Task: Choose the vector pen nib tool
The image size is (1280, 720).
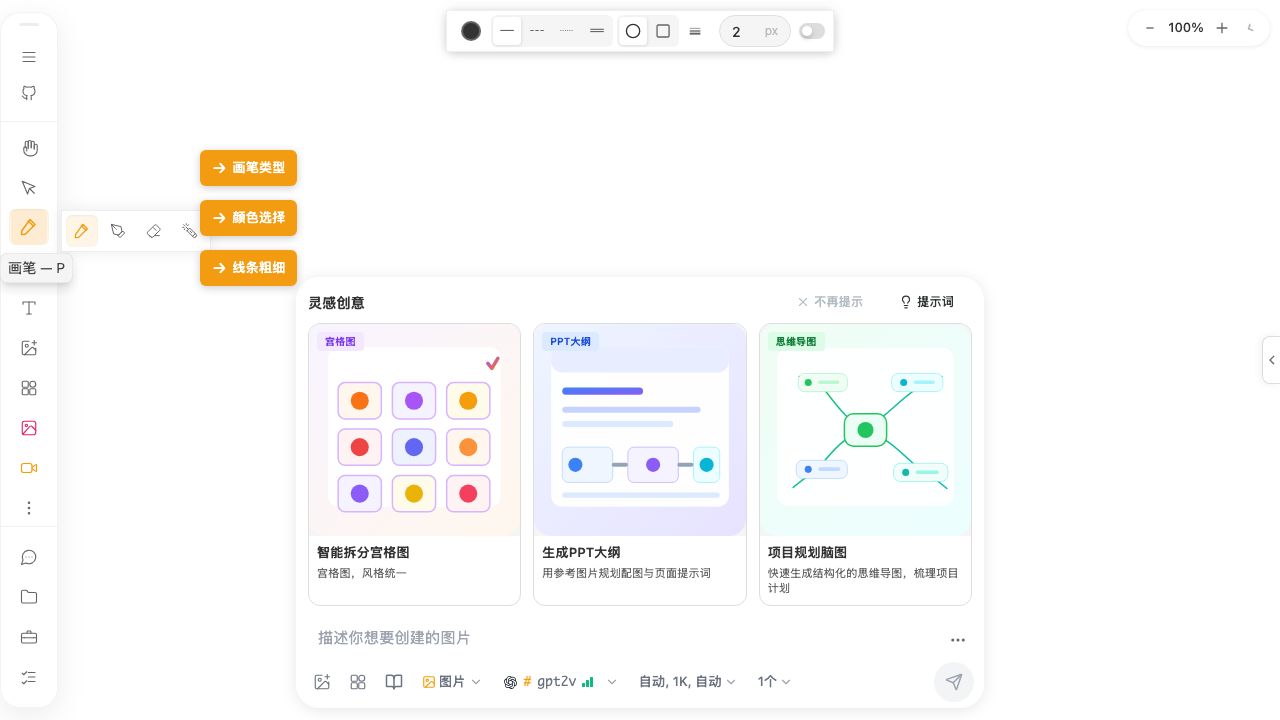Action: [x=118, y=231]
